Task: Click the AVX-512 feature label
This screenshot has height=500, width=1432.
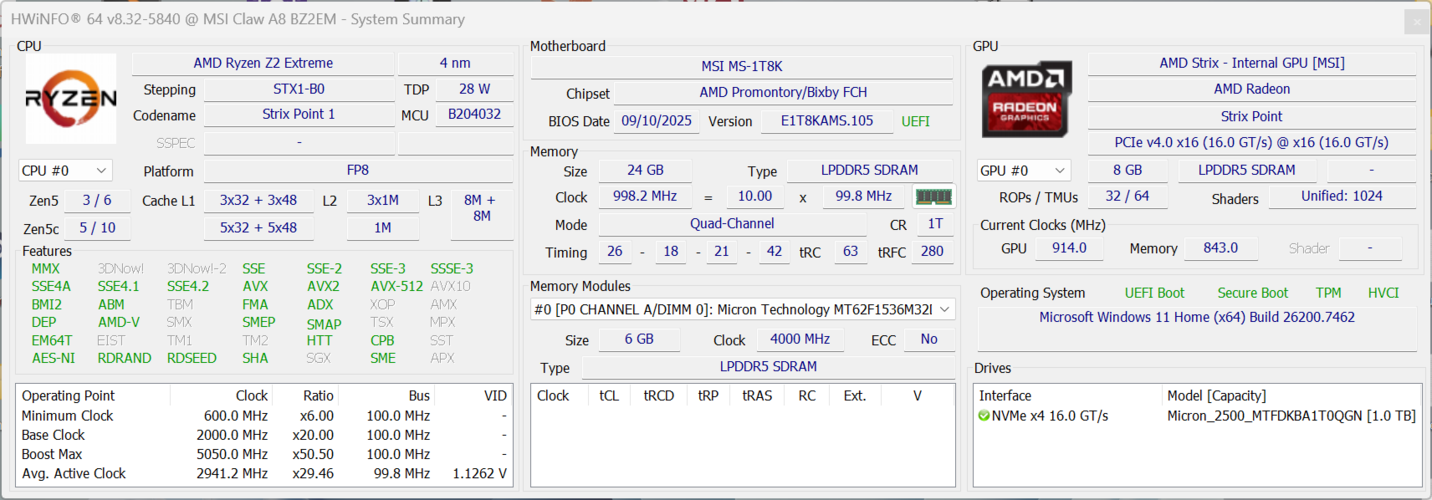Action: point(396,286)
